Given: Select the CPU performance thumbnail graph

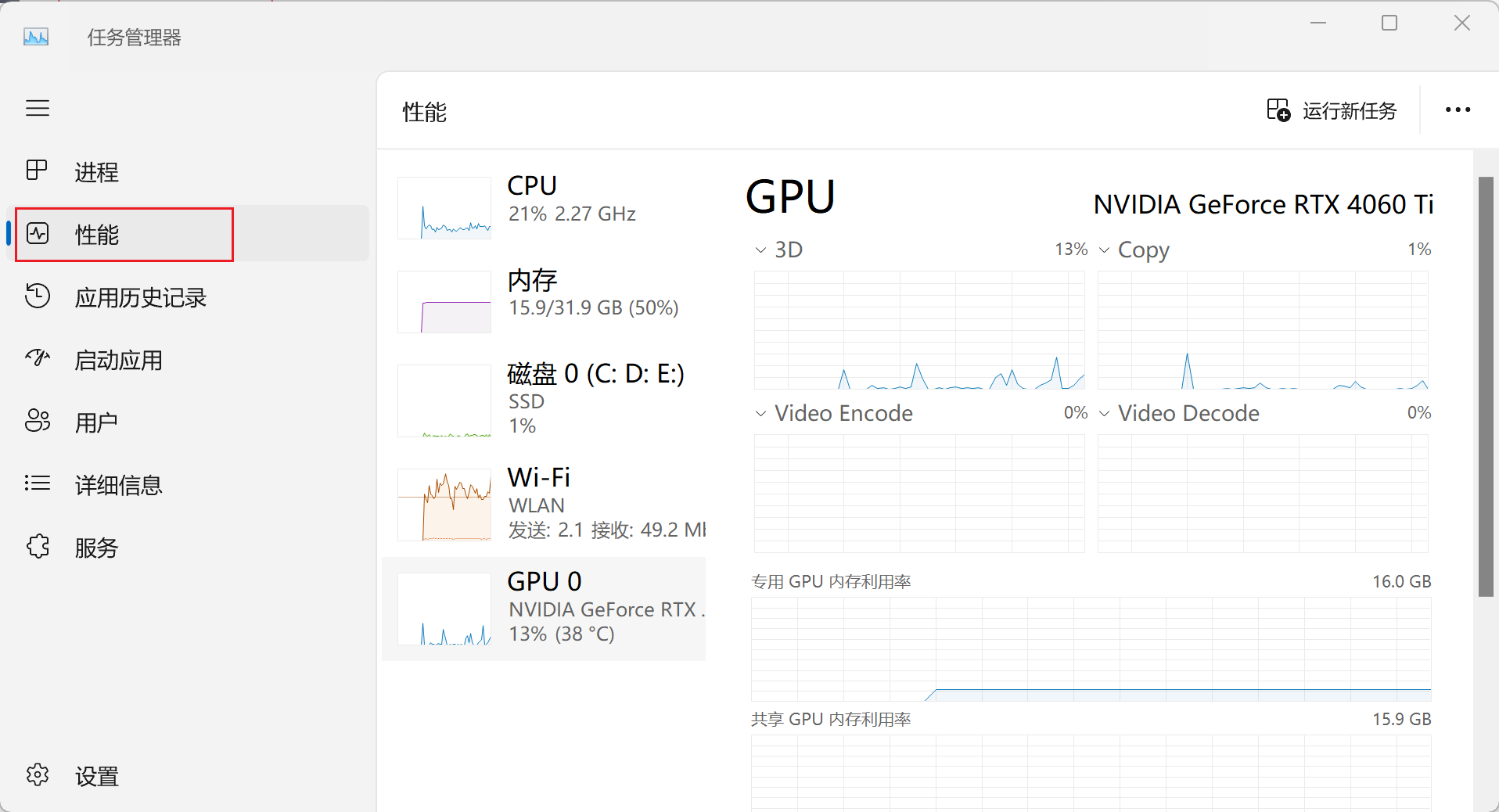Looking at the screenshot, I should pos(444,207).
